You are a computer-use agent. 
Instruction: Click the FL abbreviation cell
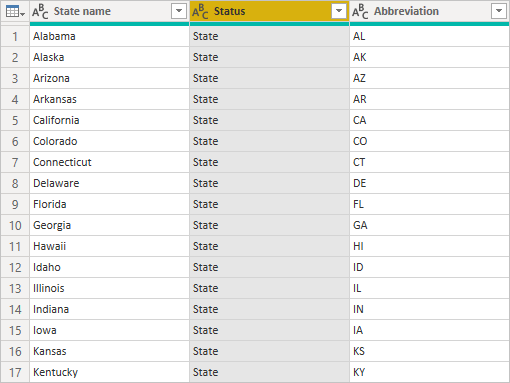pyautogui.click(x=429, y=204)
